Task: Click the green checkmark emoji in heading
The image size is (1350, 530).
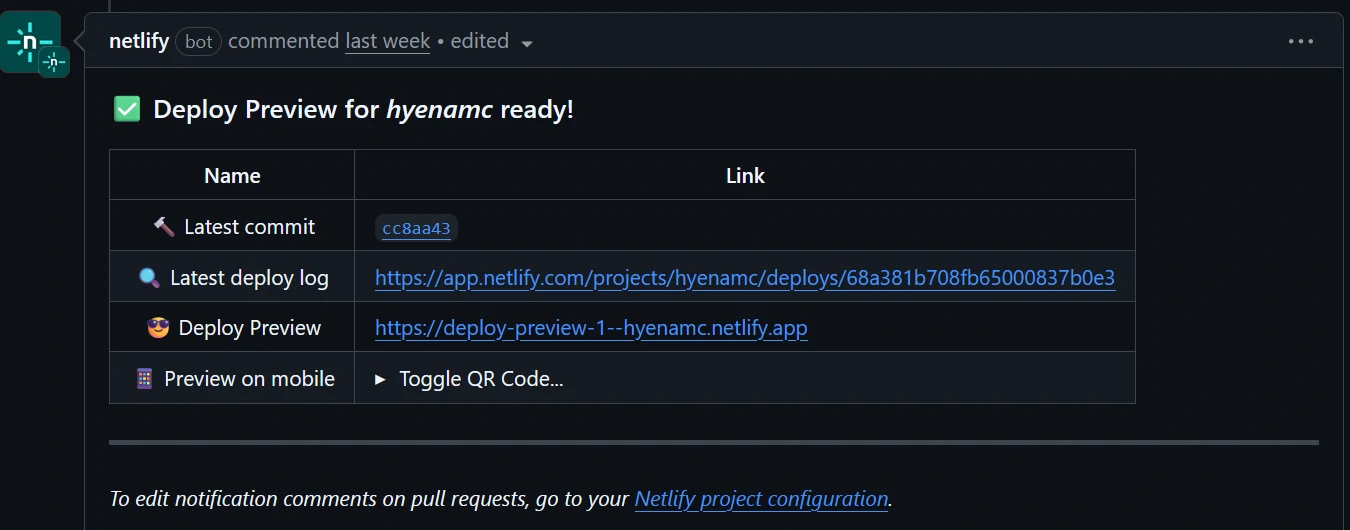Action: coord(127,109)
